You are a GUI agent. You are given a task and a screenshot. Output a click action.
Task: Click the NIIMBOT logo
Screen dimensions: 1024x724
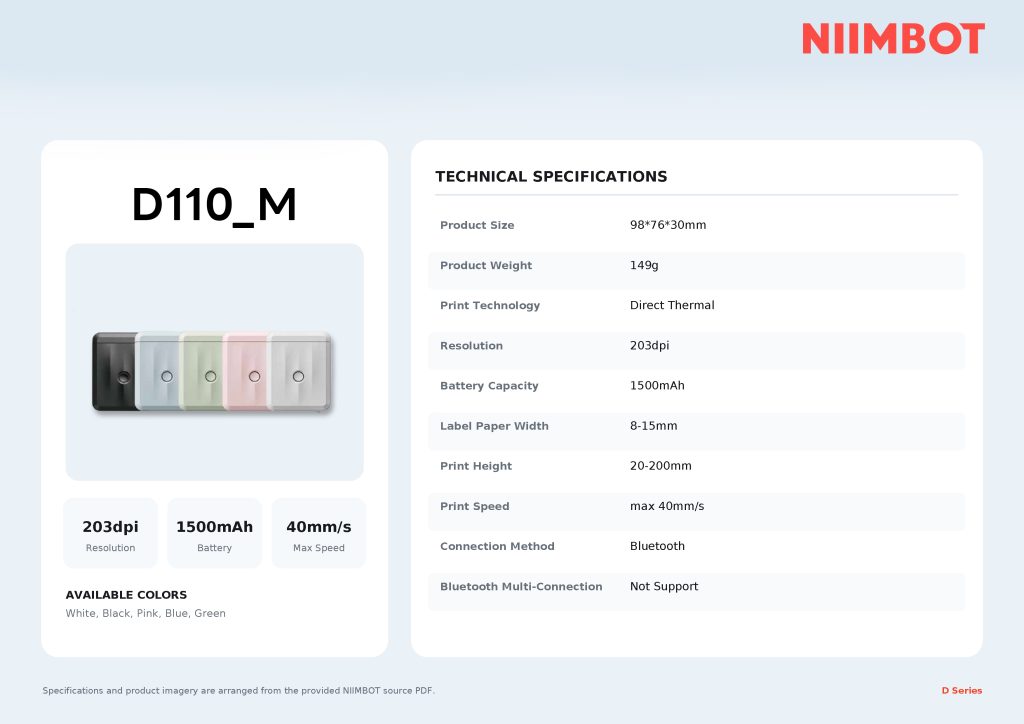(x=893, y=39)
